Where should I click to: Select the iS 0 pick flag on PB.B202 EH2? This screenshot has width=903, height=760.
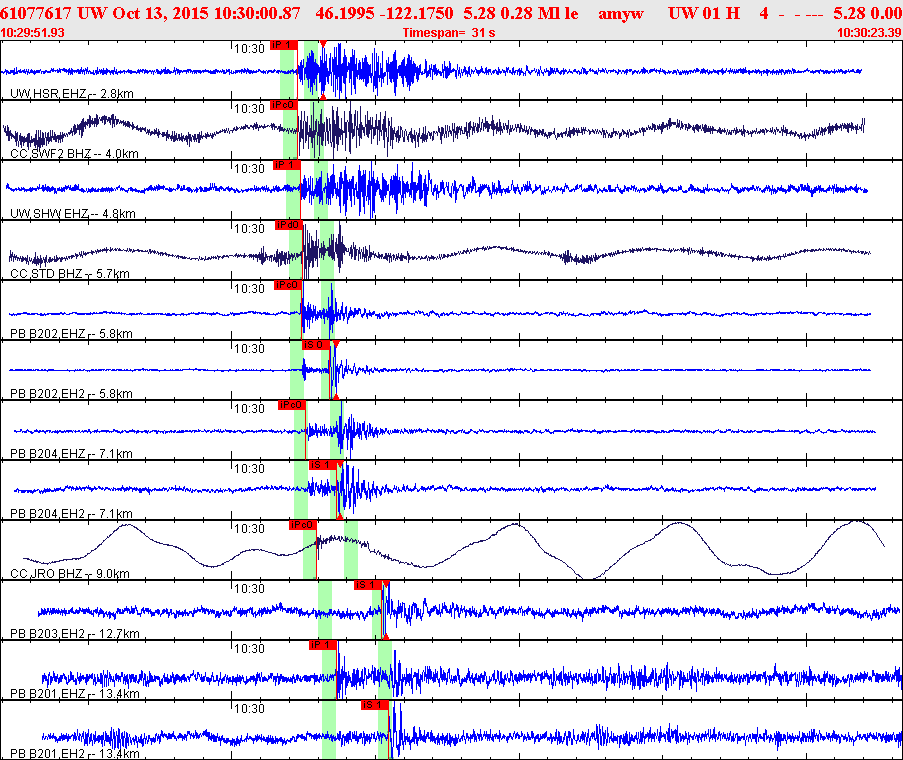pos(316,345)
